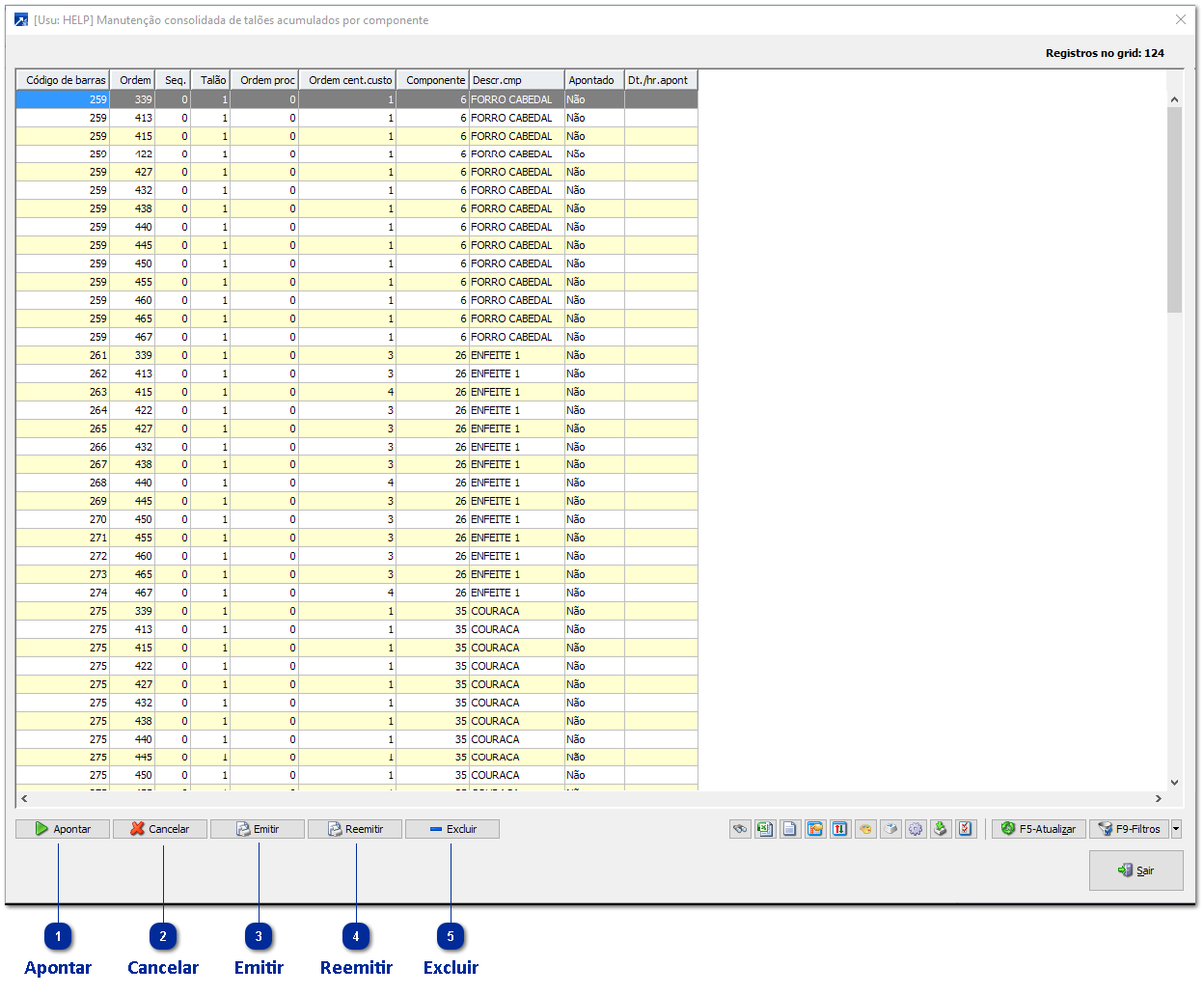Click the green download arrow icon
Viewport: 1204px width, 995px height.
pos(941,829)
